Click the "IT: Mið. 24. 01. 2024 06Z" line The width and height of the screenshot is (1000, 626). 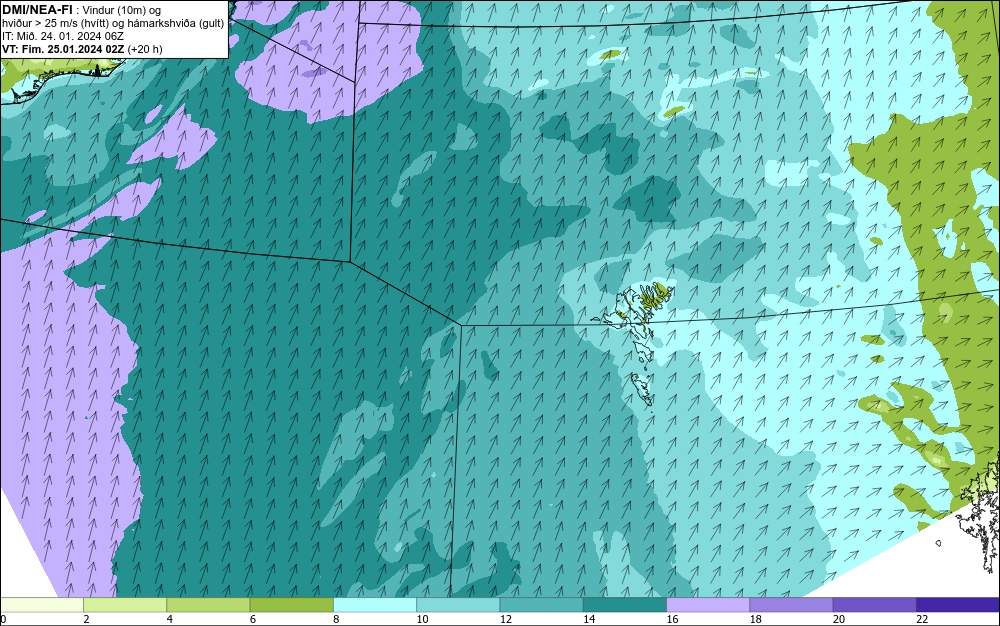pos(62,36)
